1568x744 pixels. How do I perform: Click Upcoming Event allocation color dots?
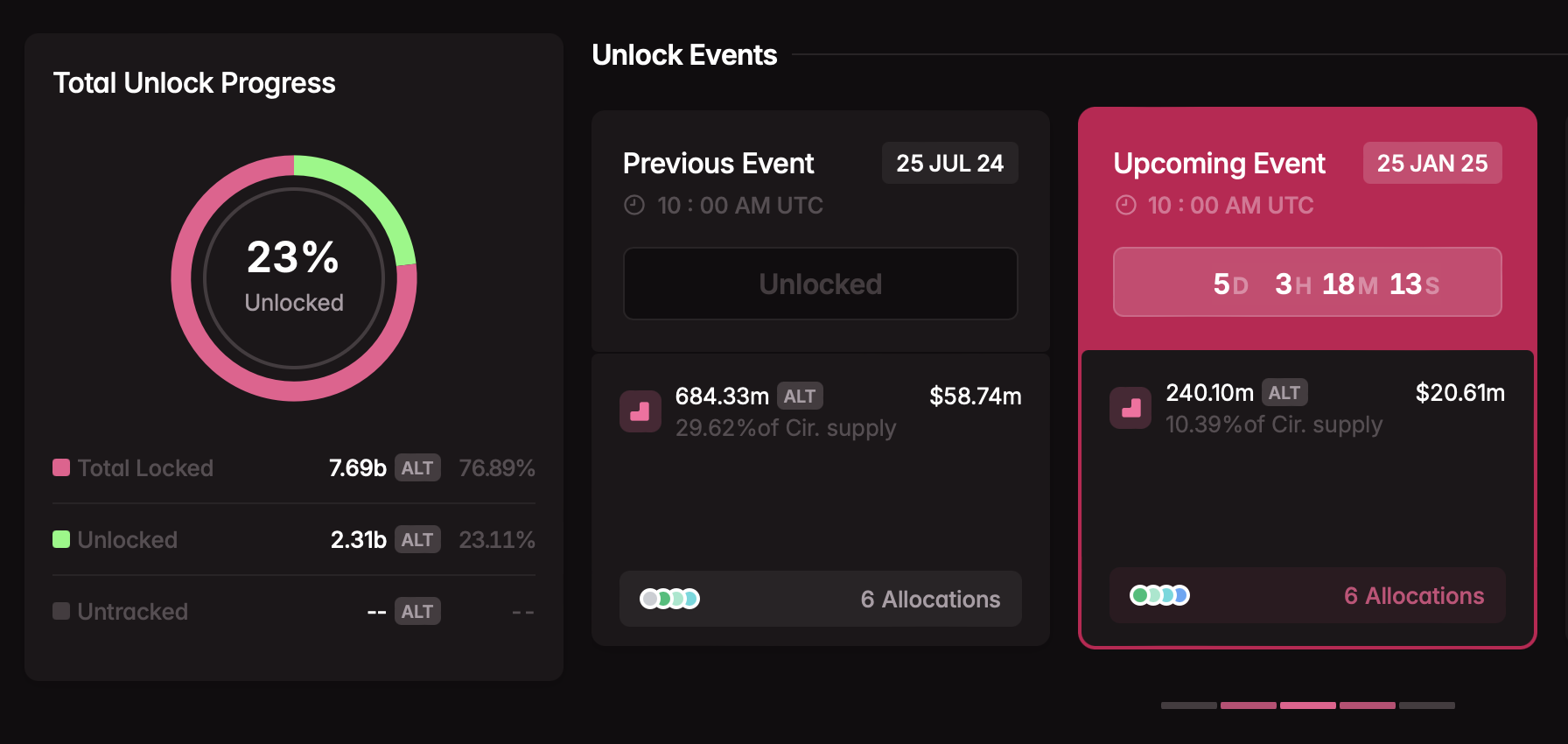(x=1159, y=596)
